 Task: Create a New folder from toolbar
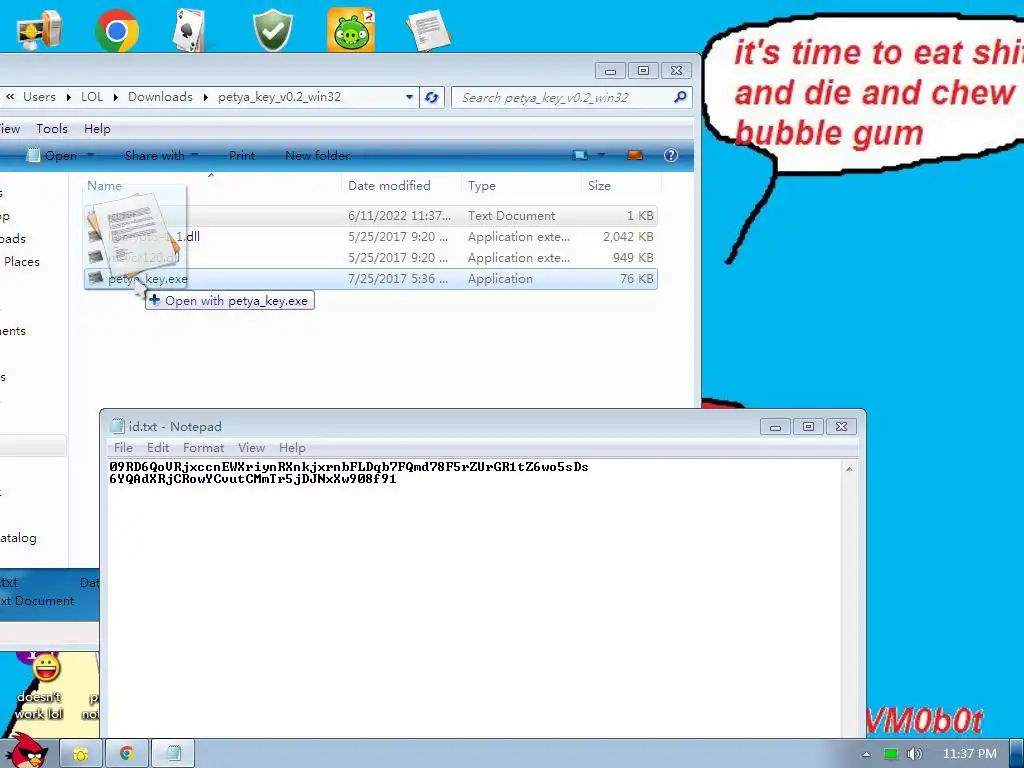click(317, 155)
